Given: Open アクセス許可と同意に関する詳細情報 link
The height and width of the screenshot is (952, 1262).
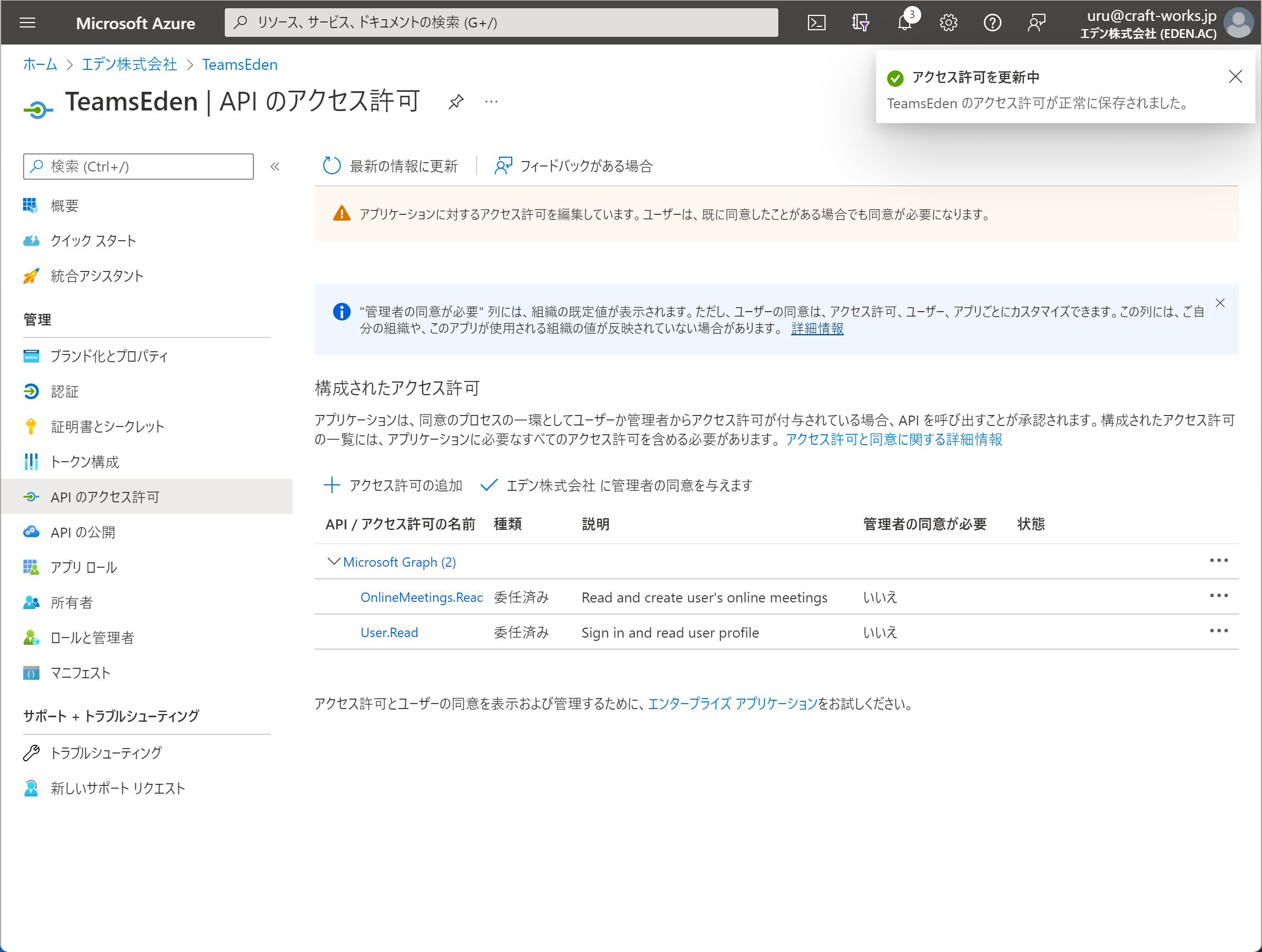Looking at the screenshot, I should (x=893, y=439).
